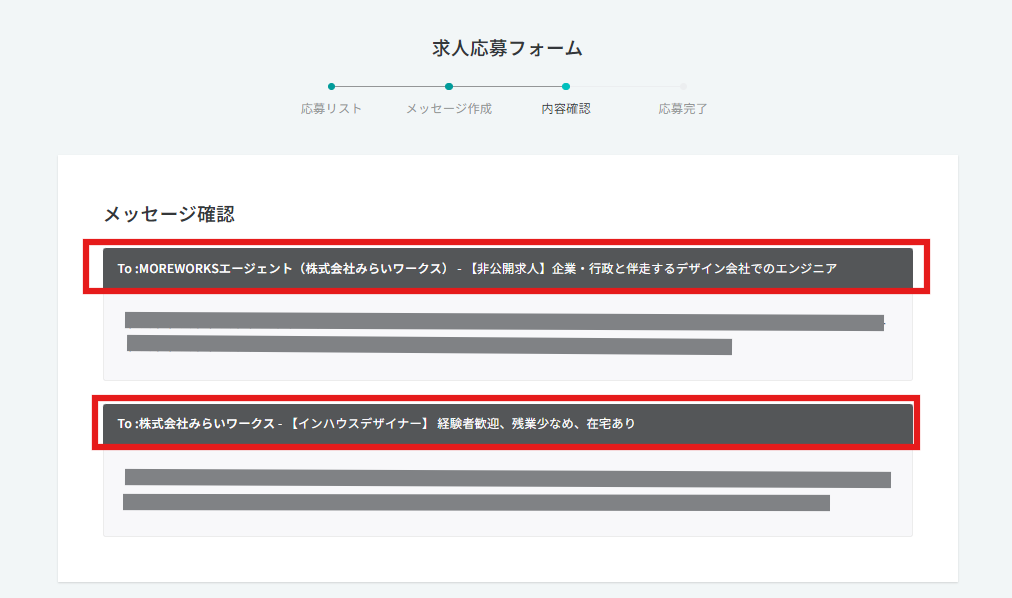
Task: Click the 内容確認 step label
Action: (x=566, y=109)
